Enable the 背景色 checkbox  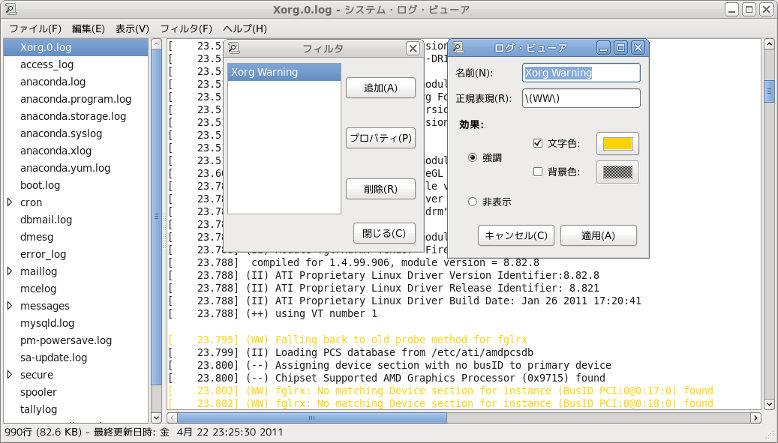tap(538, 172)
